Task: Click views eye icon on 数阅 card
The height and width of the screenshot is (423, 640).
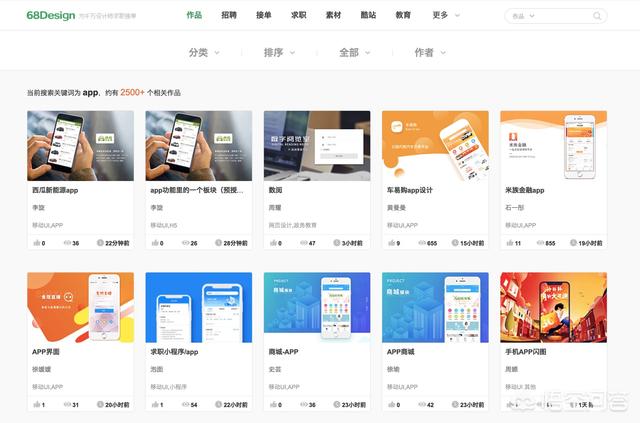Action: click(304, 243)
